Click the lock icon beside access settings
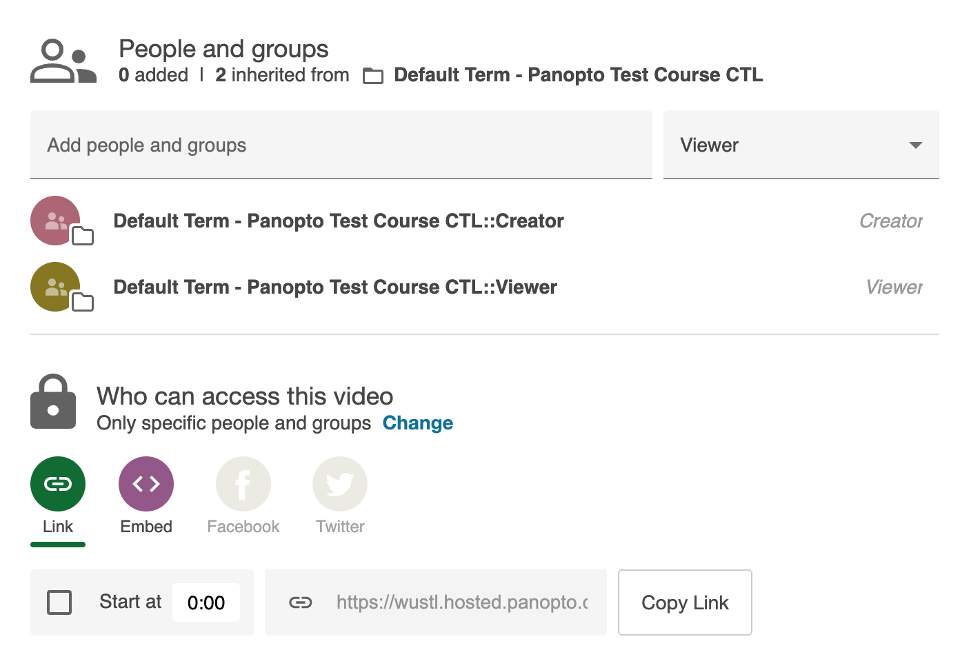 point(53,402)
